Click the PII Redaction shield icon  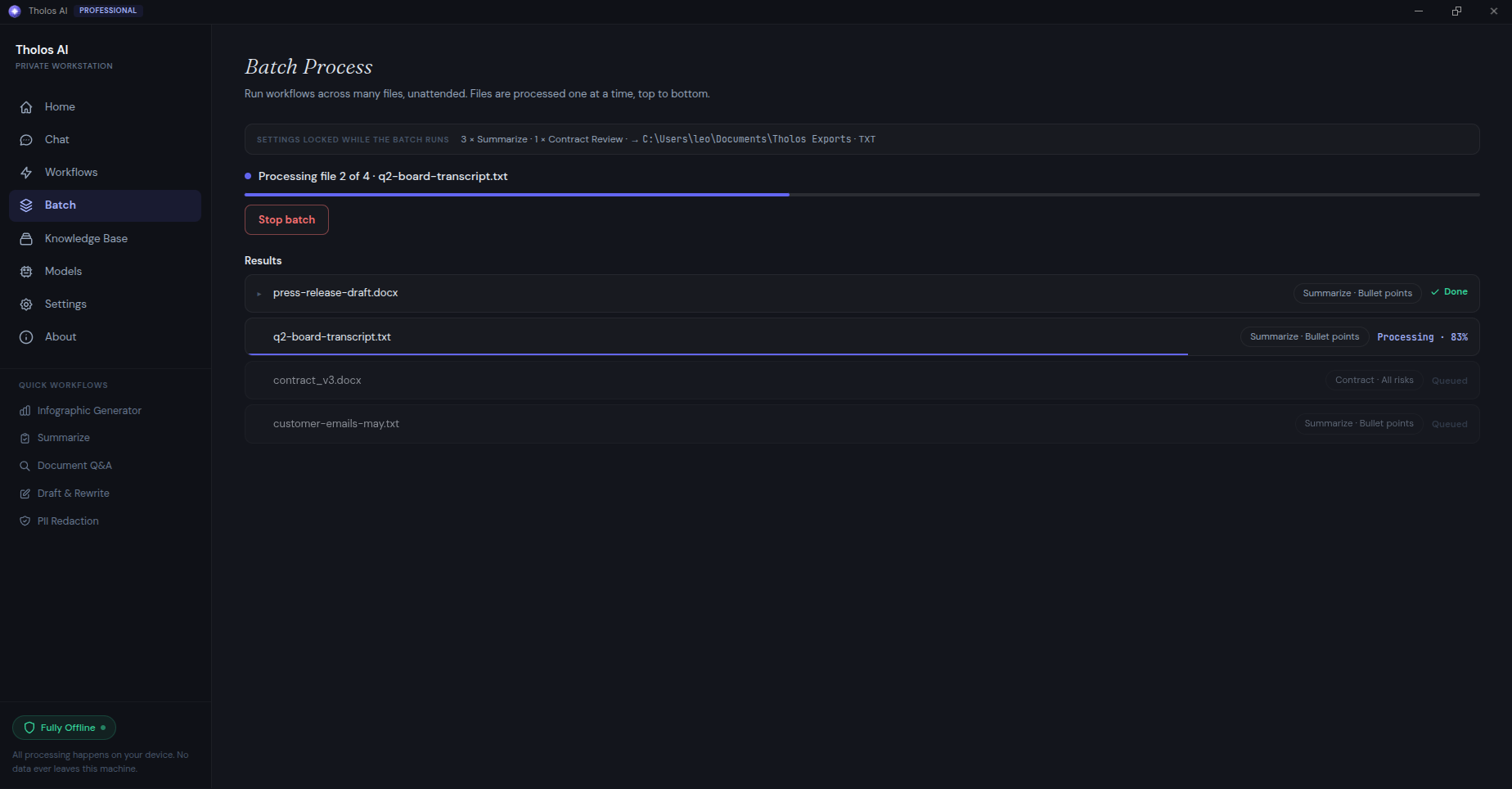(x=25, y=521)
